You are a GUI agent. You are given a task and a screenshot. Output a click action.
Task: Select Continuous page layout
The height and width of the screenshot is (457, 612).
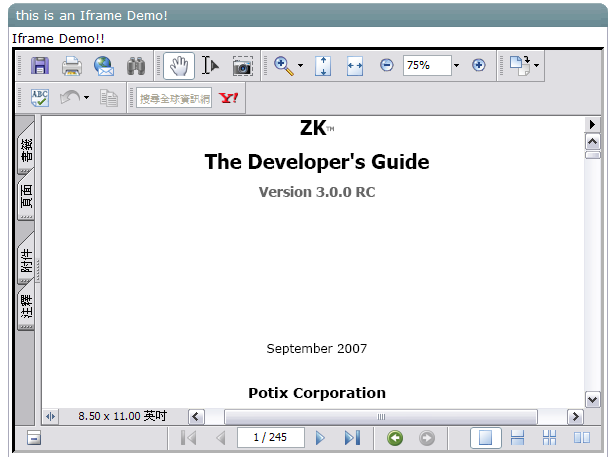coord(518,438)
